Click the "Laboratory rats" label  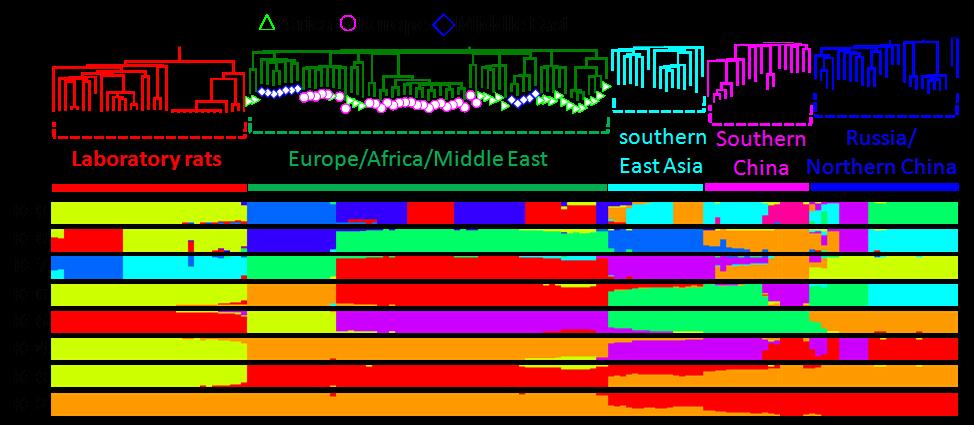click(148, 159)
